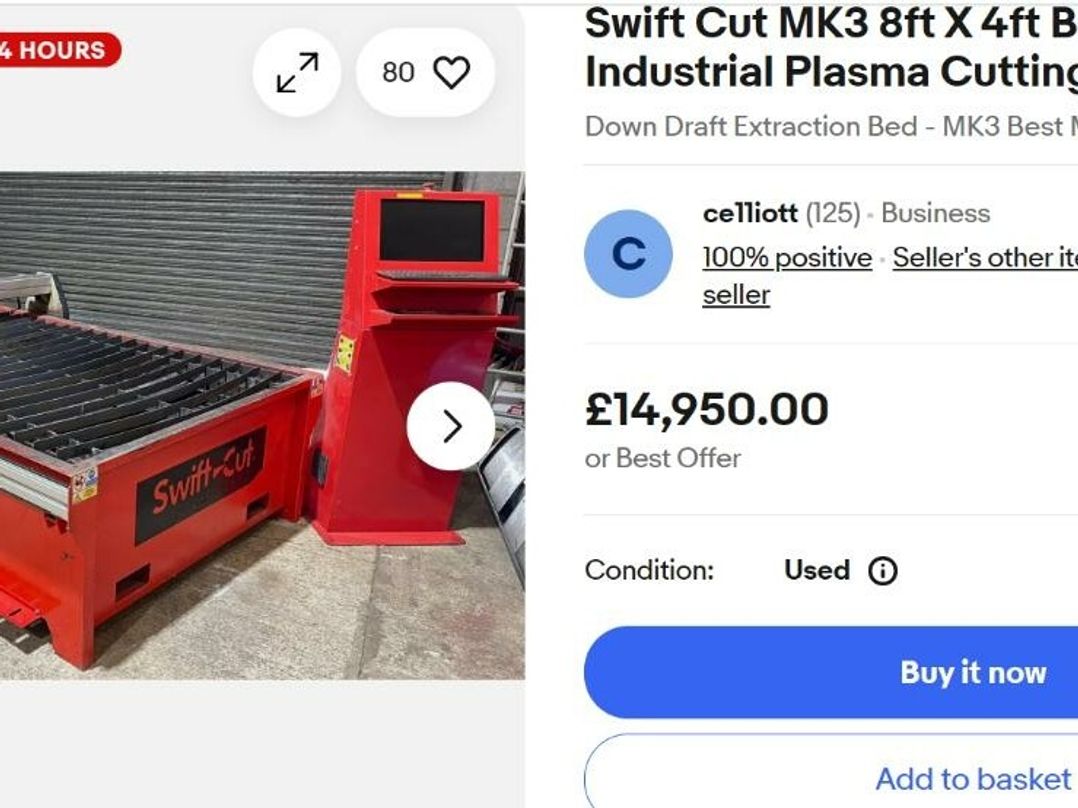Open seller profile ce11iott
Screen dimensions: 1078x808
[x=750, y=213]
